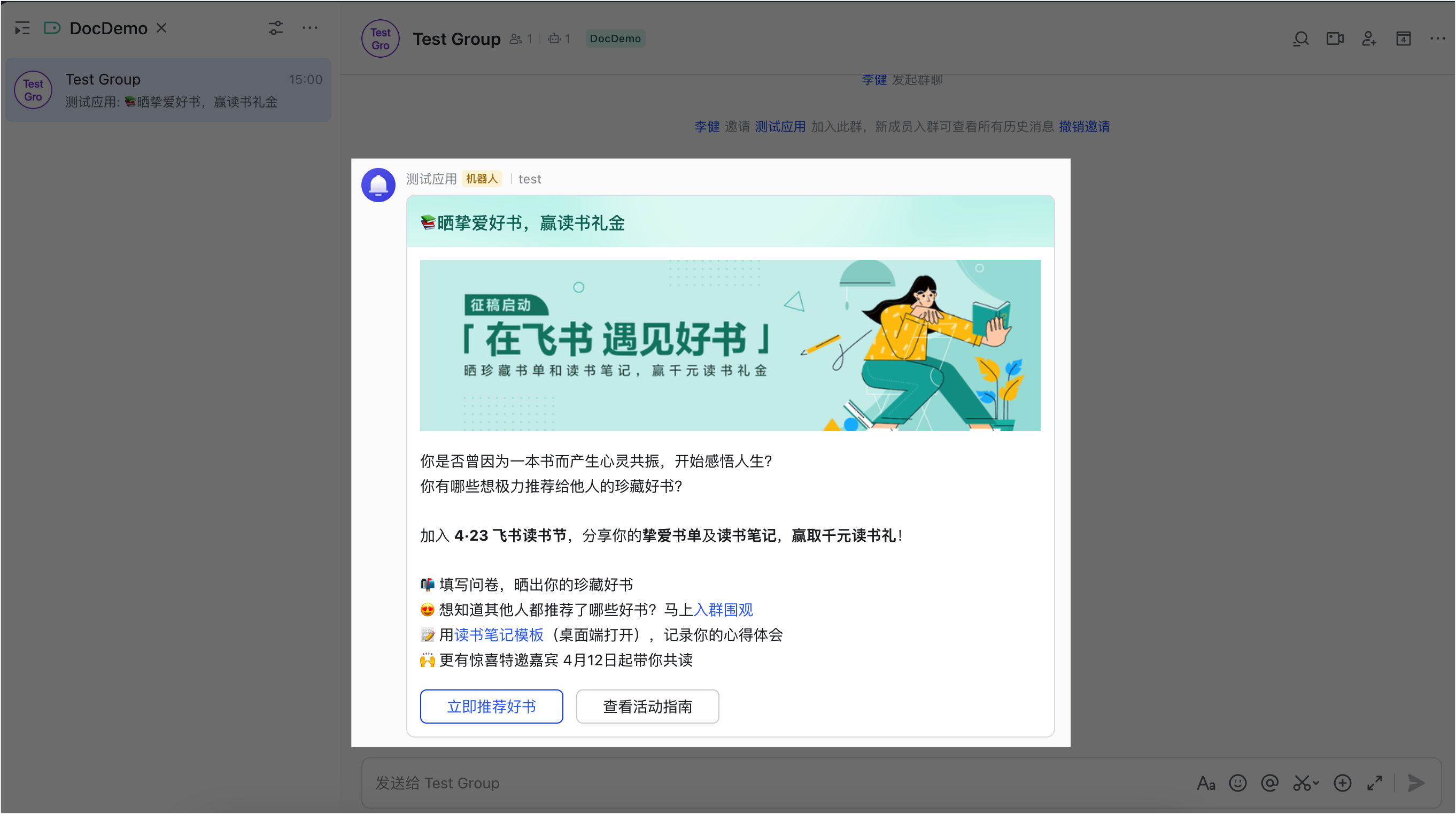This screenshot has width=1456, height=814.
Task: Start a video meeting from the chat header
Action: tap(1335, 39)
